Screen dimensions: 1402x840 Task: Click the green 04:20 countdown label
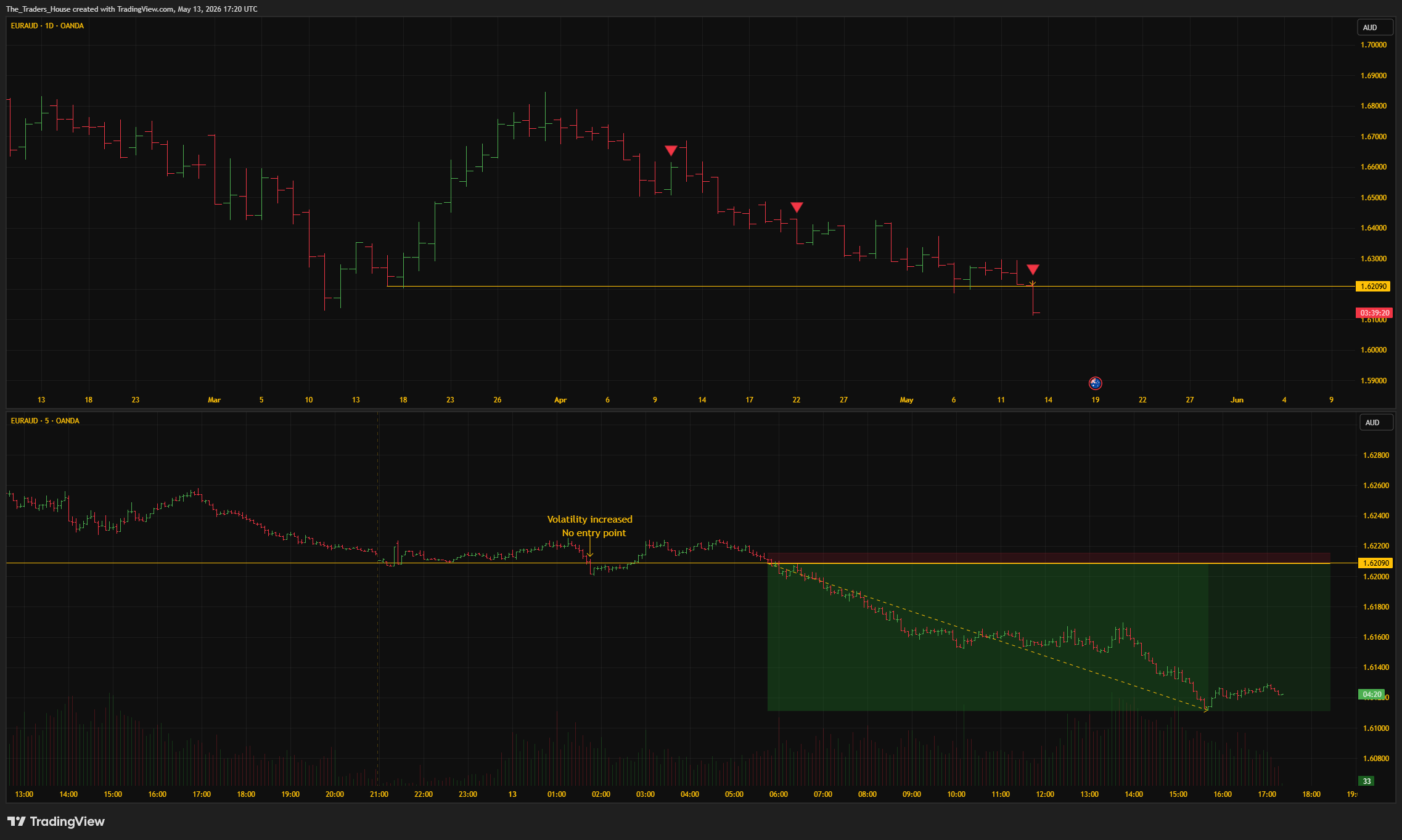click(1372, 695)
